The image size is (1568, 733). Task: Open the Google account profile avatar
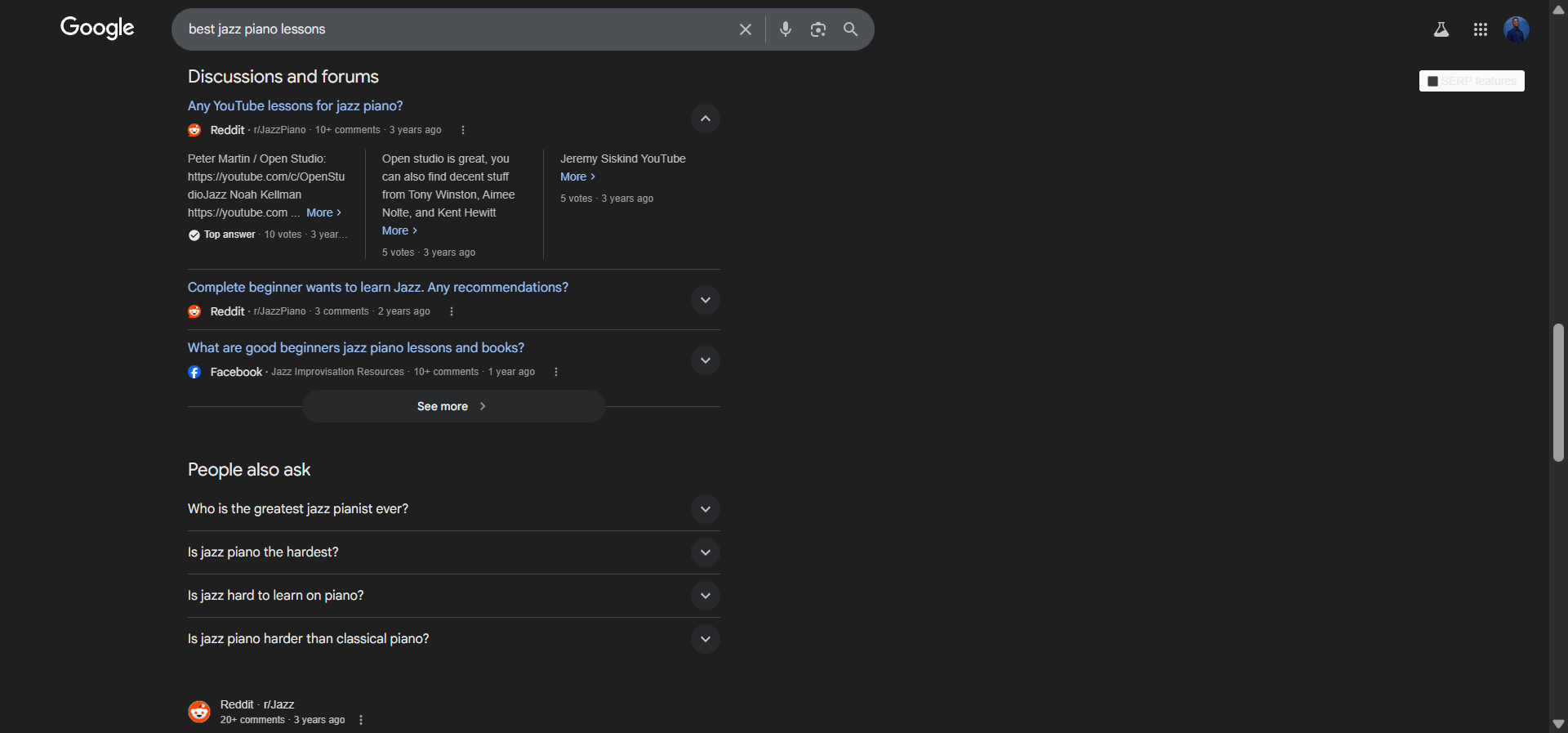tap(1516, 29)
